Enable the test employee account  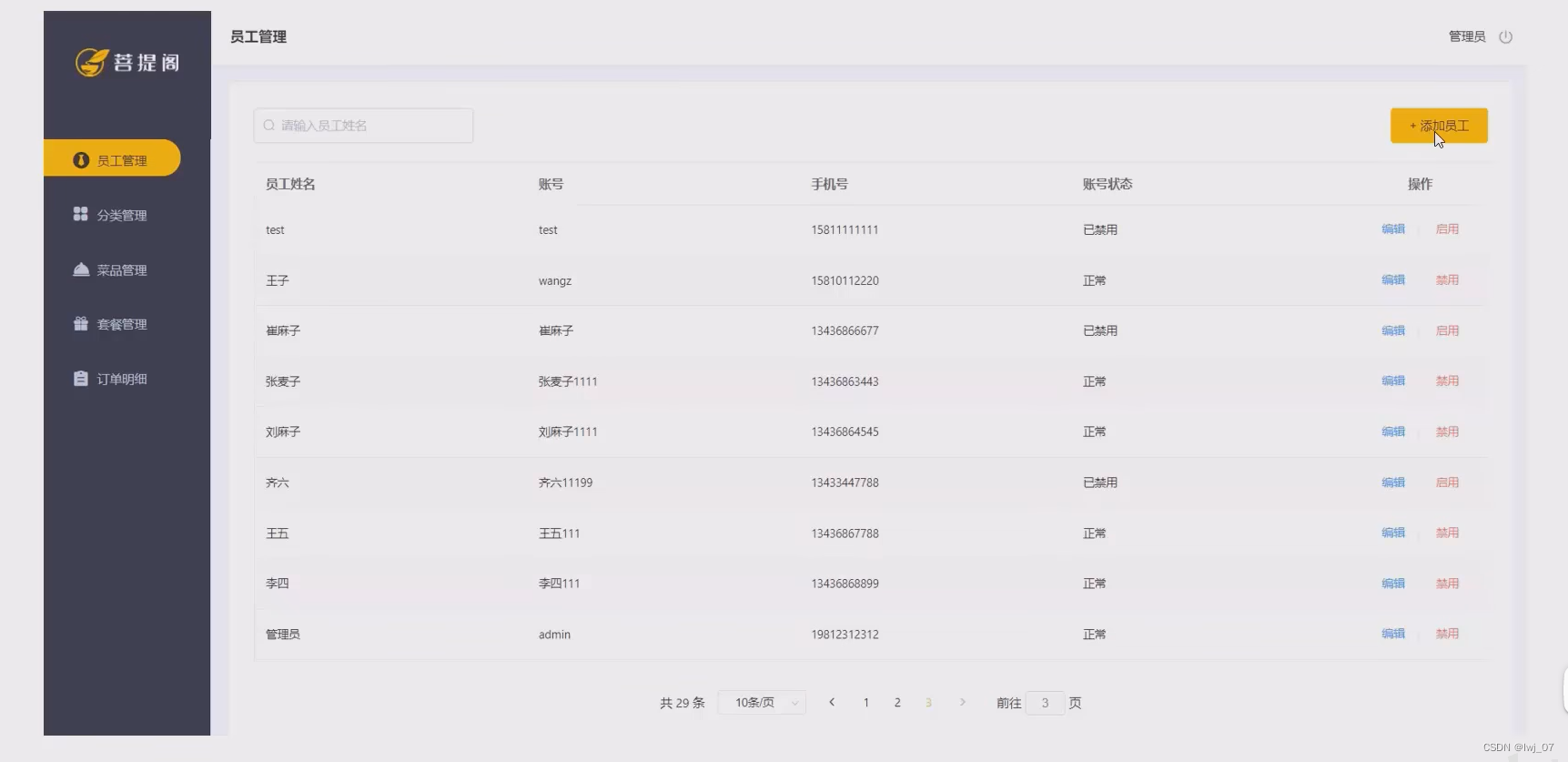(x=1447, y=229)
